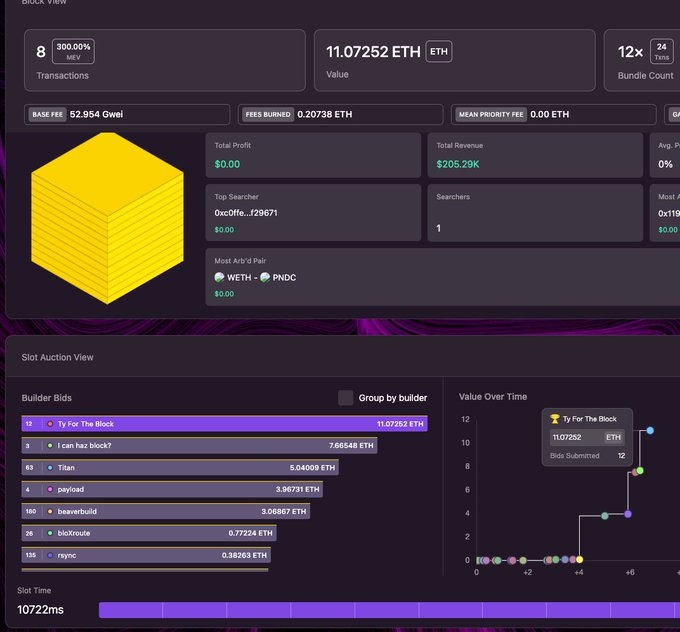Click the 63 bid count for Titan
The image size is (680, 632).
29,468
